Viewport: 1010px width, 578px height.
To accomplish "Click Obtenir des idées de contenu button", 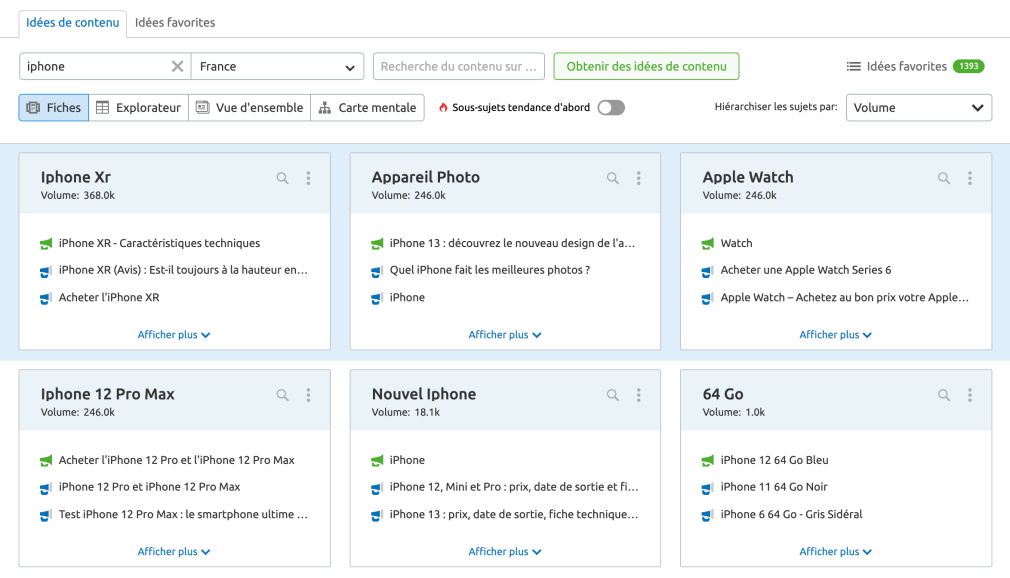I will (x=646, y=67).
